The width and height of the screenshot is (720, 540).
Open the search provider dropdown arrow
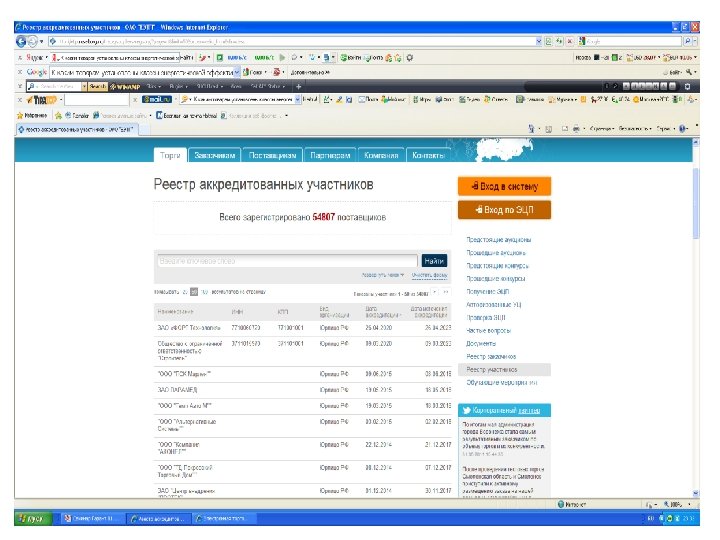click(696, 41)
